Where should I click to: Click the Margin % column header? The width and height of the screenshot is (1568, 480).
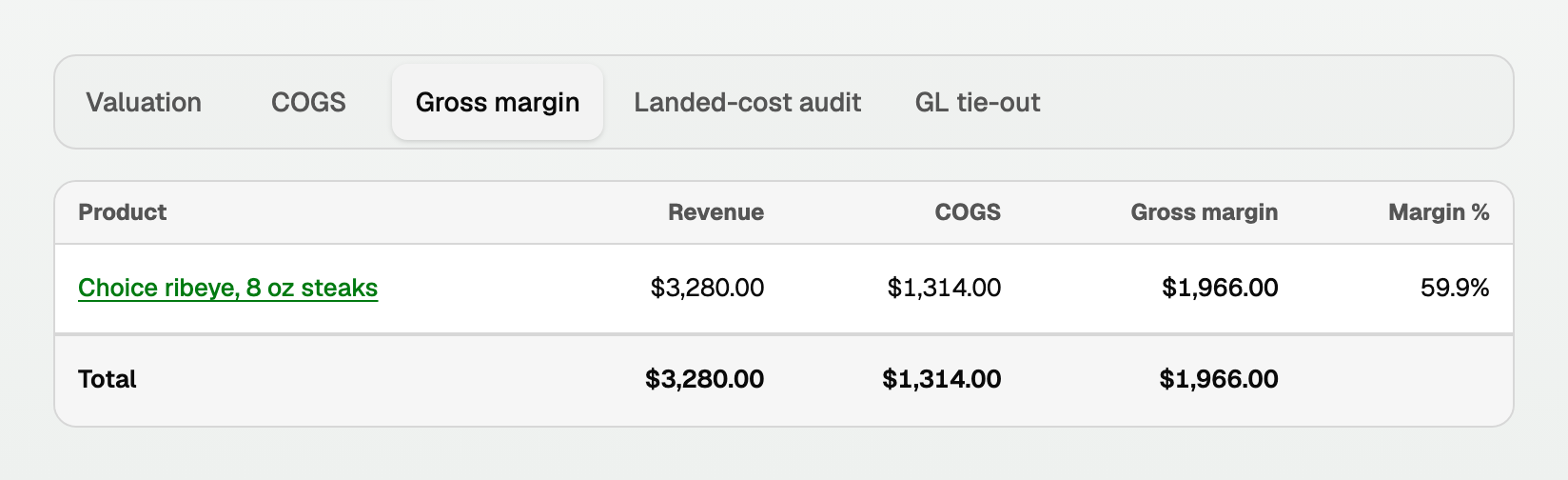pyautogui.click(x=1439, y=212)
